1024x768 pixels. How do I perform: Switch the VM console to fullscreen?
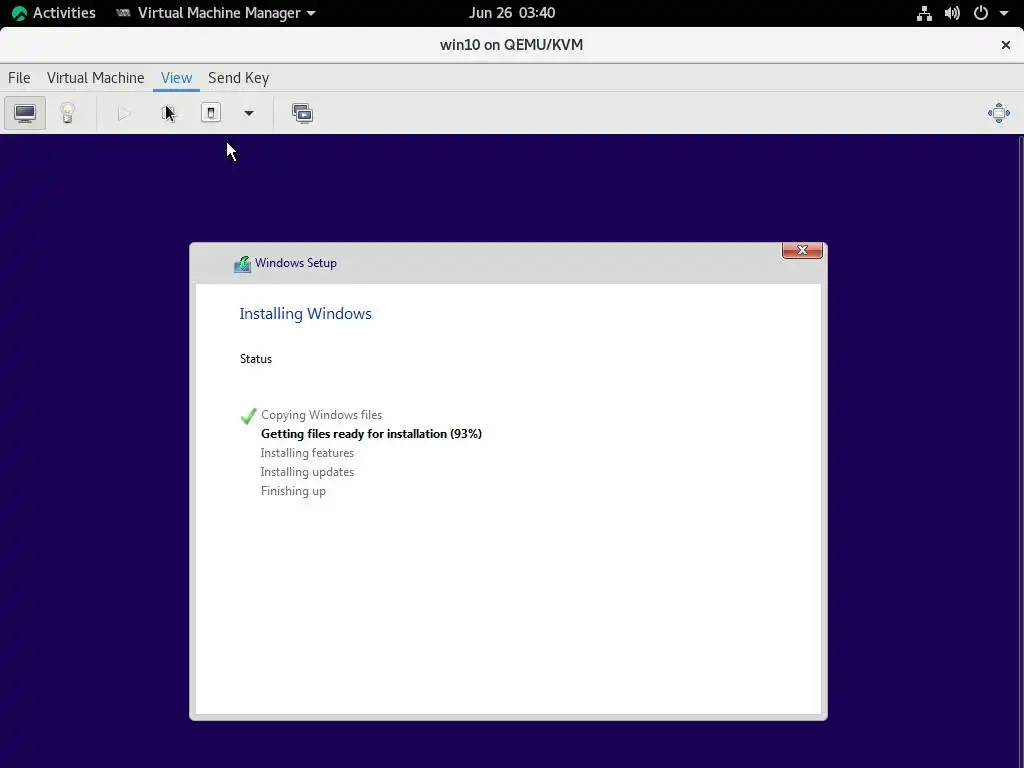[x=999, y=113]
